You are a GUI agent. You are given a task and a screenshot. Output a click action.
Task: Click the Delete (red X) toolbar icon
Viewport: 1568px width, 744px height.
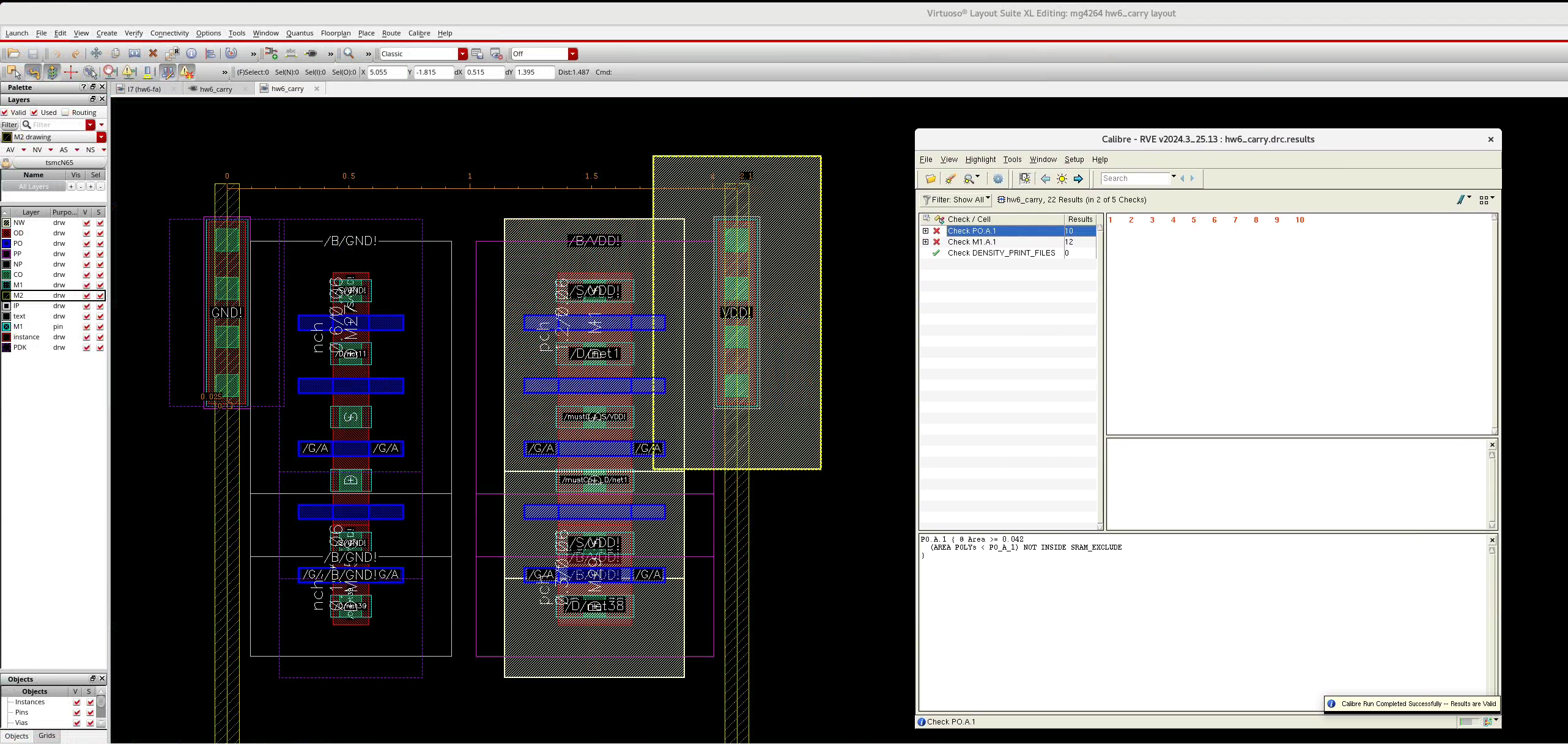point(153,54)
